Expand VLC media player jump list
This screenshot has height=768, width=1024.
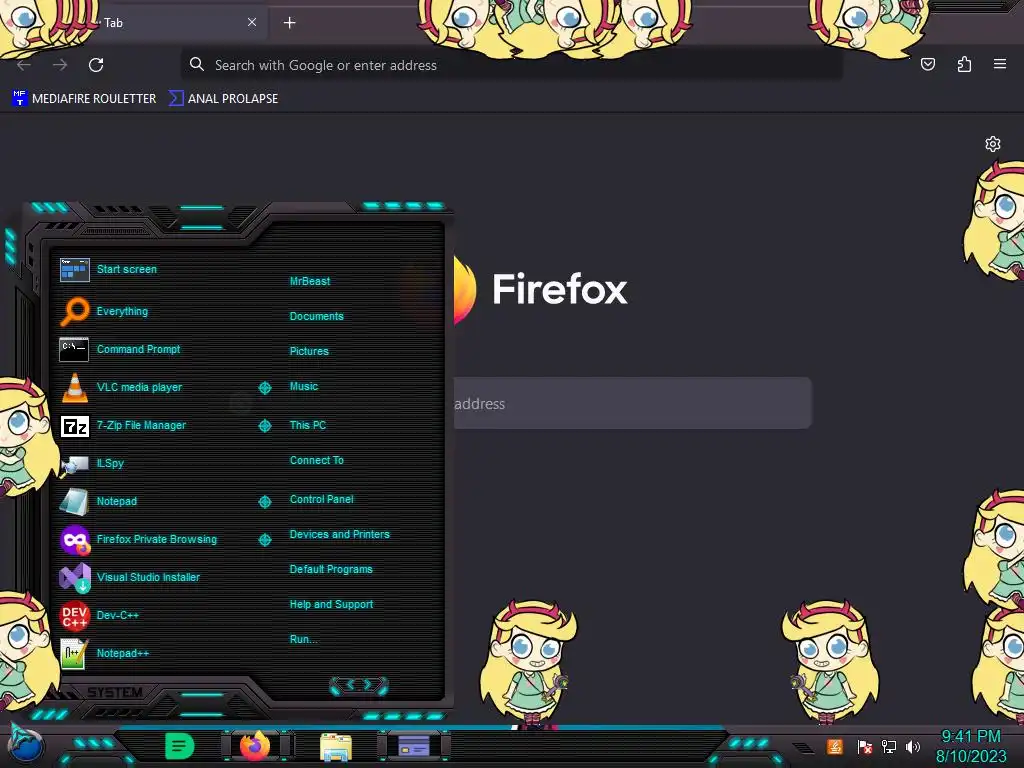tap(264, 388)
